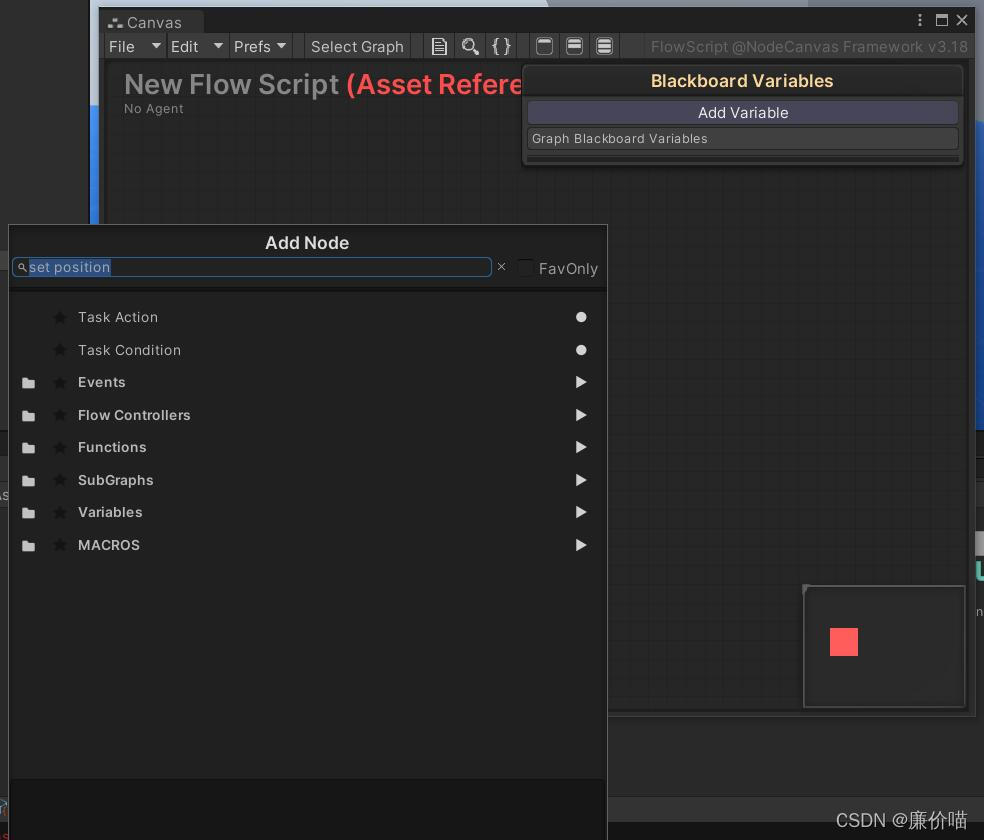The height and width of the screenshot is (840, 984).
Task: Select the Task Condition node entry
Action: coord(129,350)
